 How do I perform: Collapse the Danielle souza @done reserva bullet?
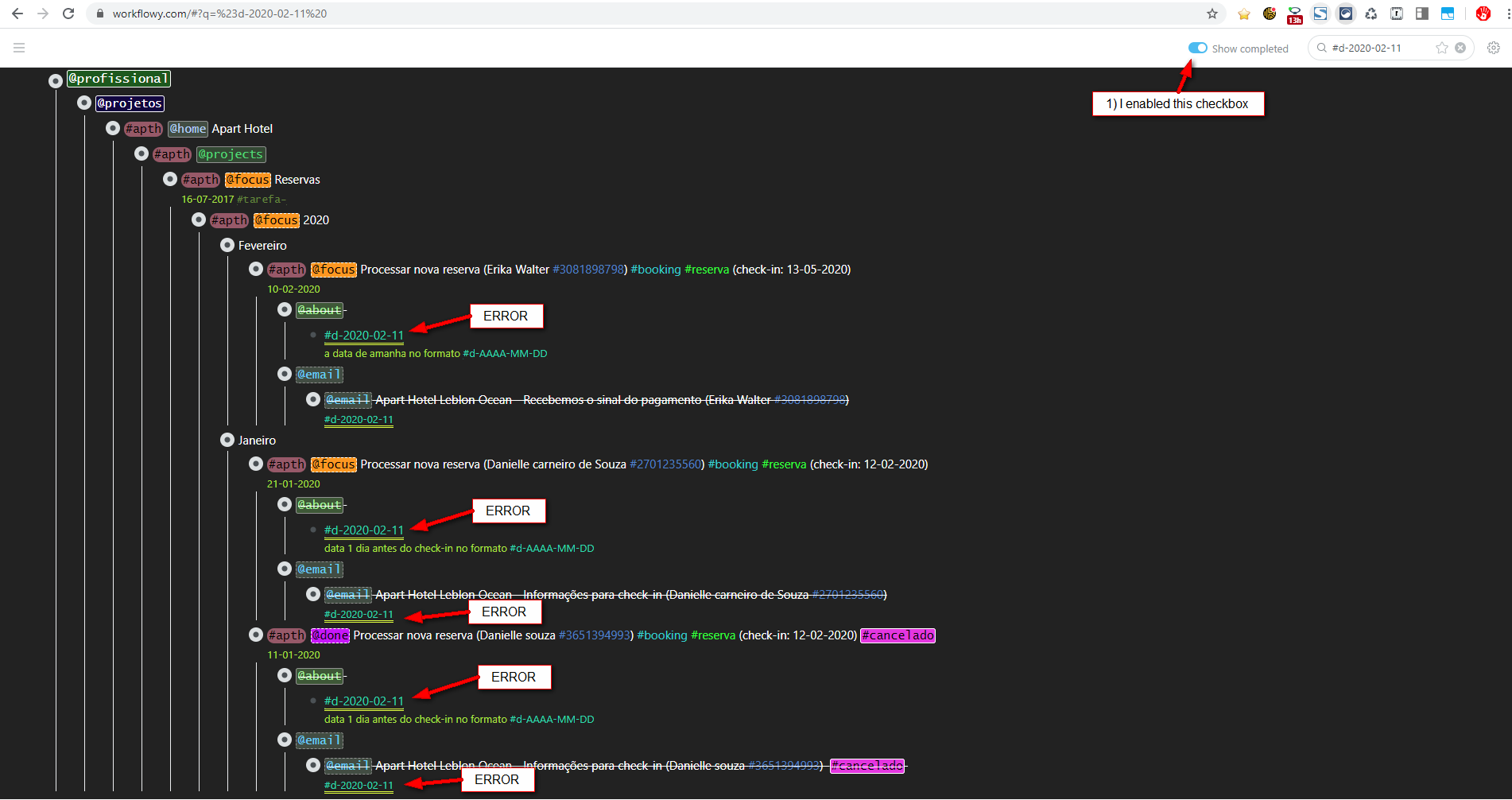pyautogui.click(x=256, y=635)
